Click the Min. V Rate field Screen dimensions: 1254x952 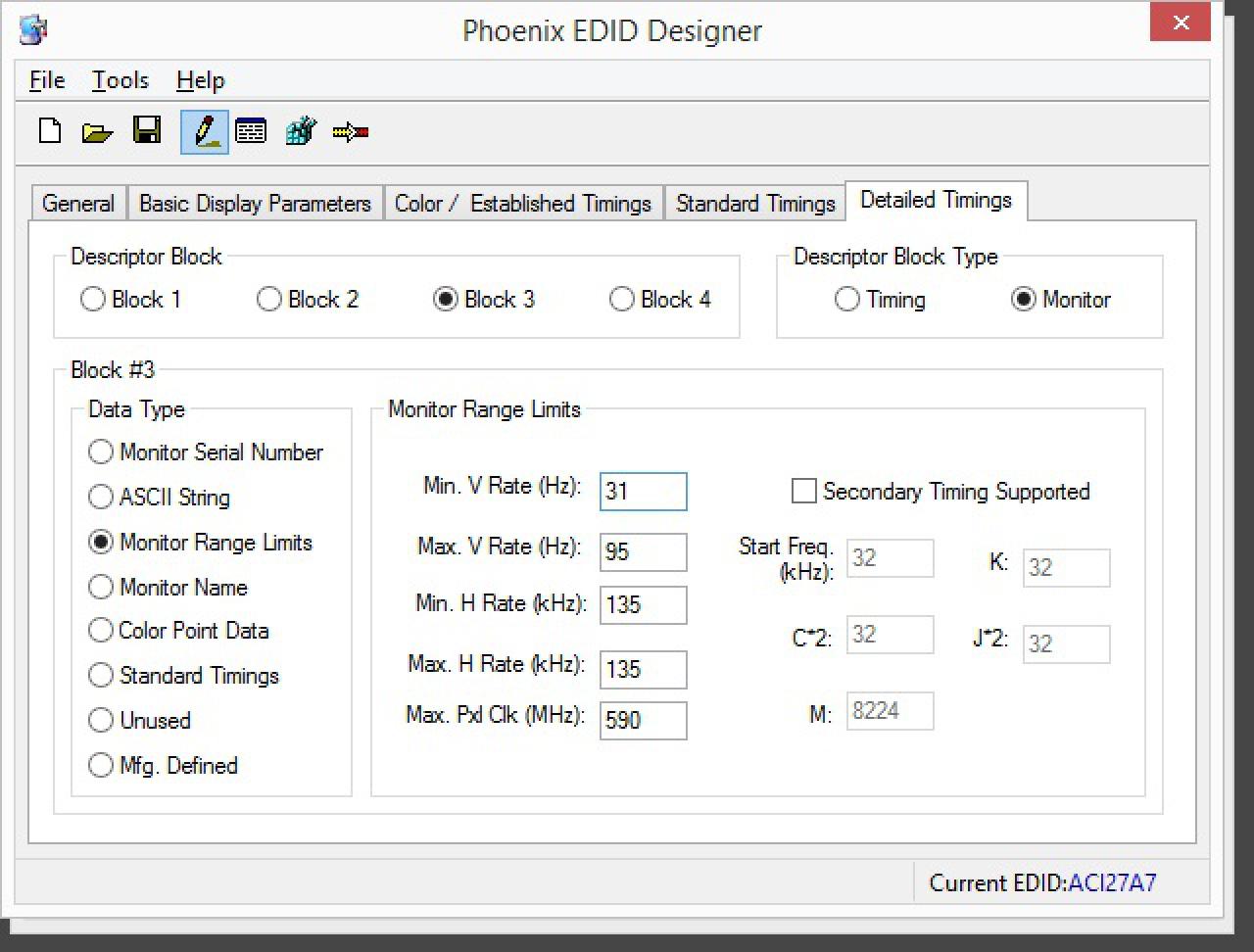pos(643,491)
